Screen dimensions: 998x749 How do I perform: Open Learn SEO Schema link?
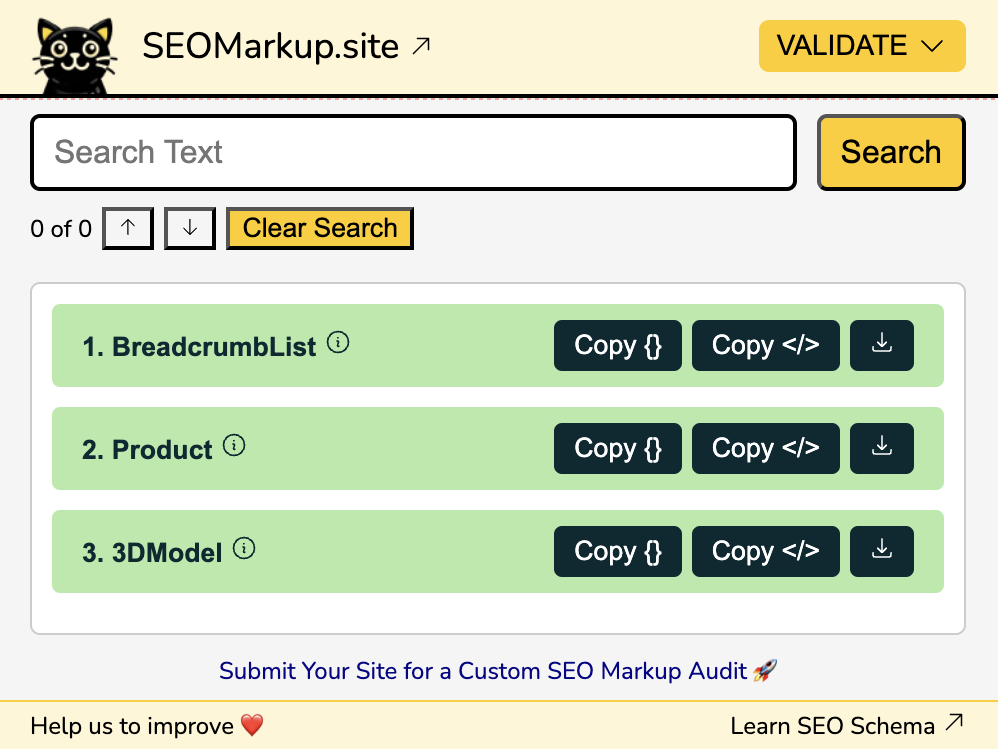coord(847,725)
